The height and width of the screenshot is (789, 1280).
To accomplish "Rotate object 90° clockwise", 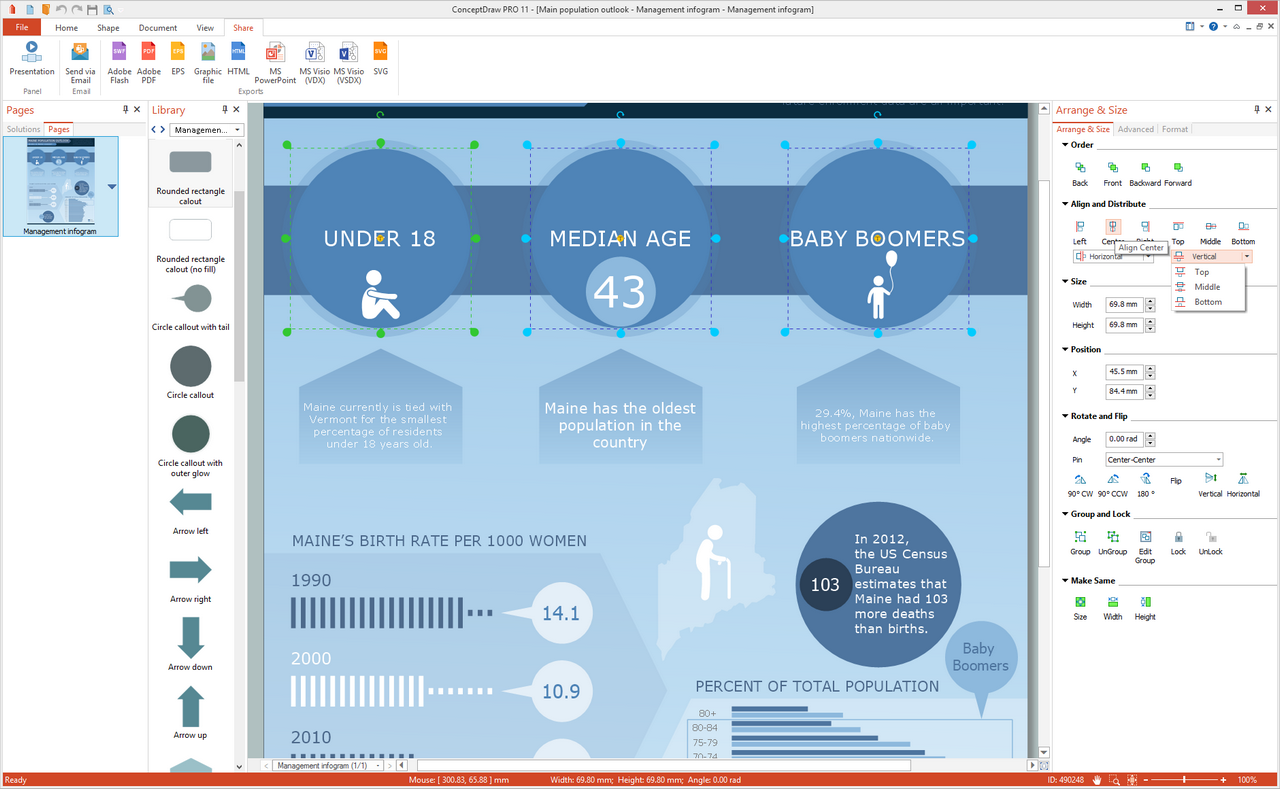I will coord(1080,486).
